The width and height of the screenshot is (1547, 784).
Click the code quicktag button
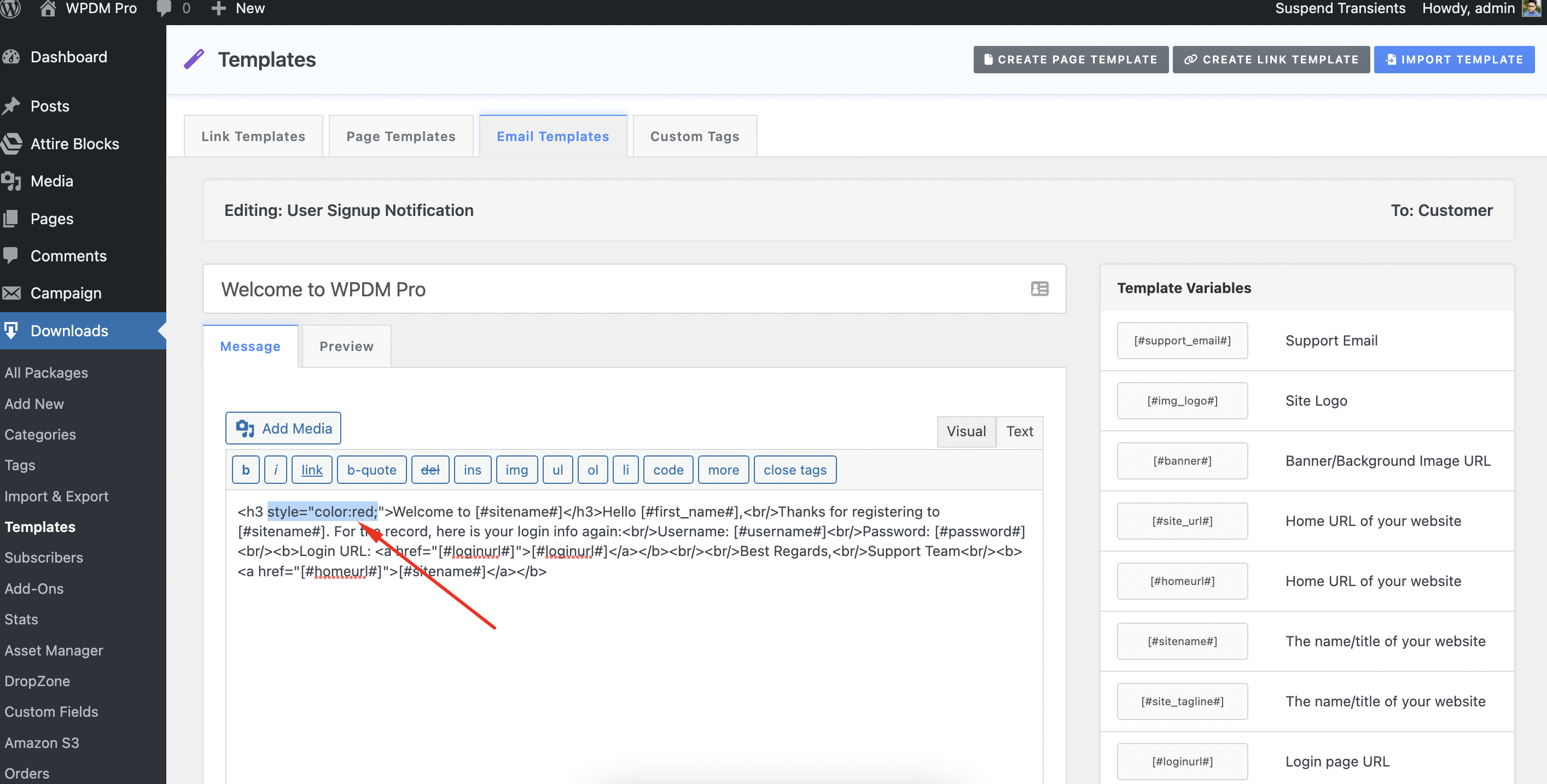(x=668, y=470)
